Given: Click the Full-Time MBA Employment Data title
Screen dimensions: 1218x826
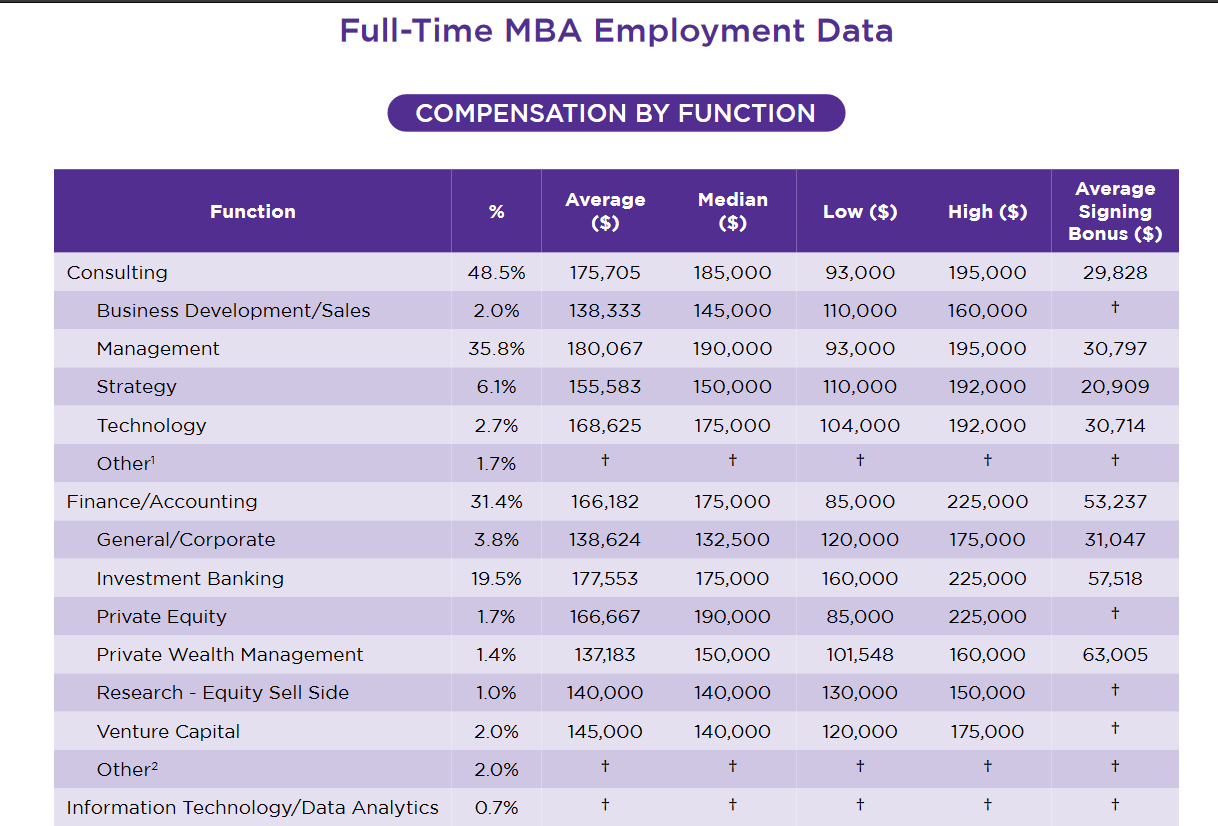Looking at the screenshot, I should pos(616,31).
